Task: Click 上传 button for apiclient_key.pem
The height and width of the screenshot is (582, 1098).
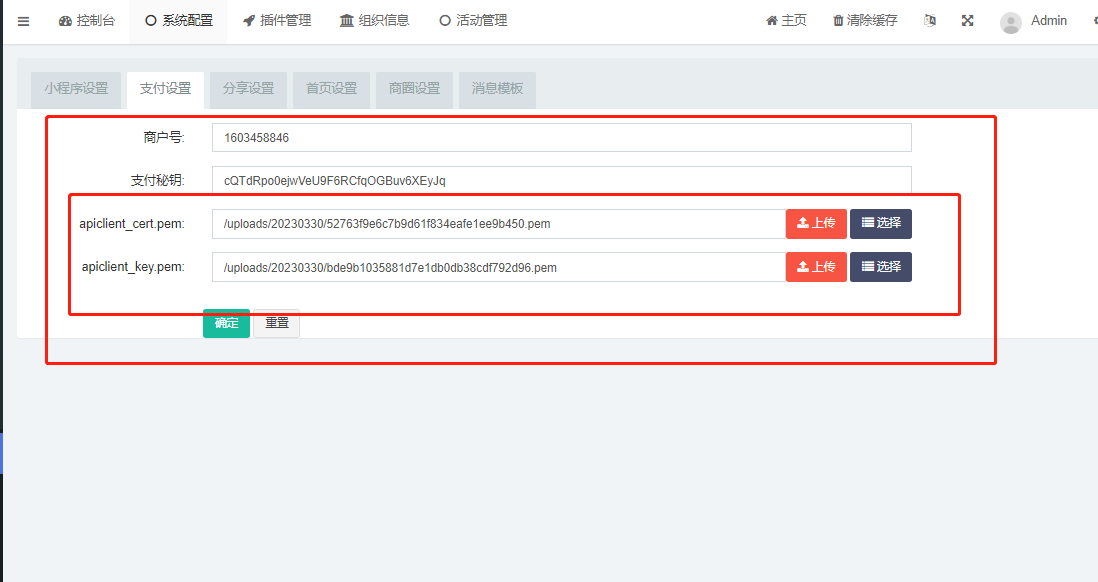Action: [x=816, y=267]
